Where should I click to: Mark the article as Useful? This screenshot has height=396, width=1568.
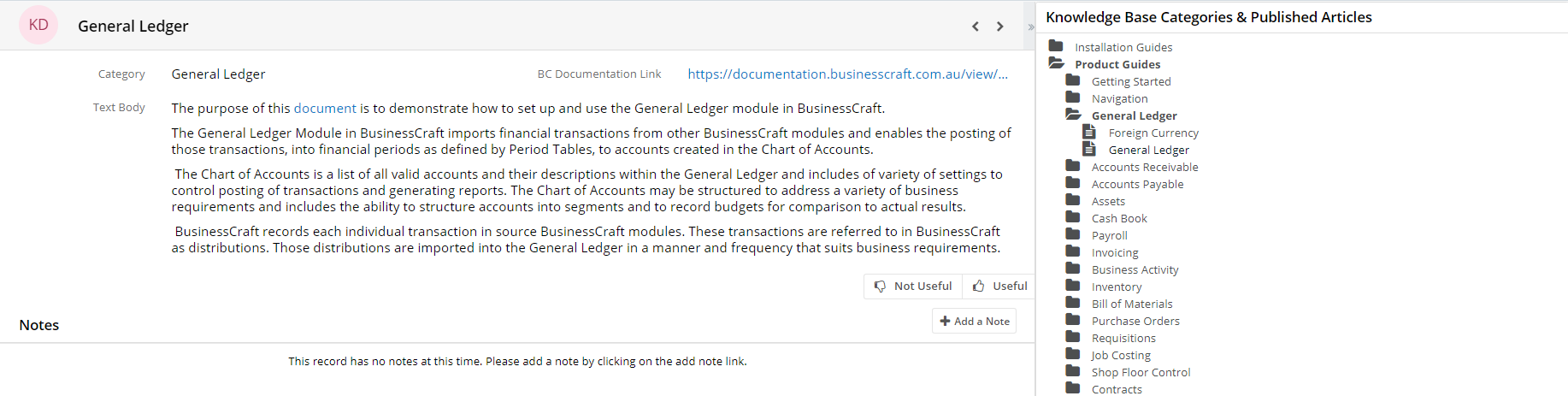pos(999,287)
